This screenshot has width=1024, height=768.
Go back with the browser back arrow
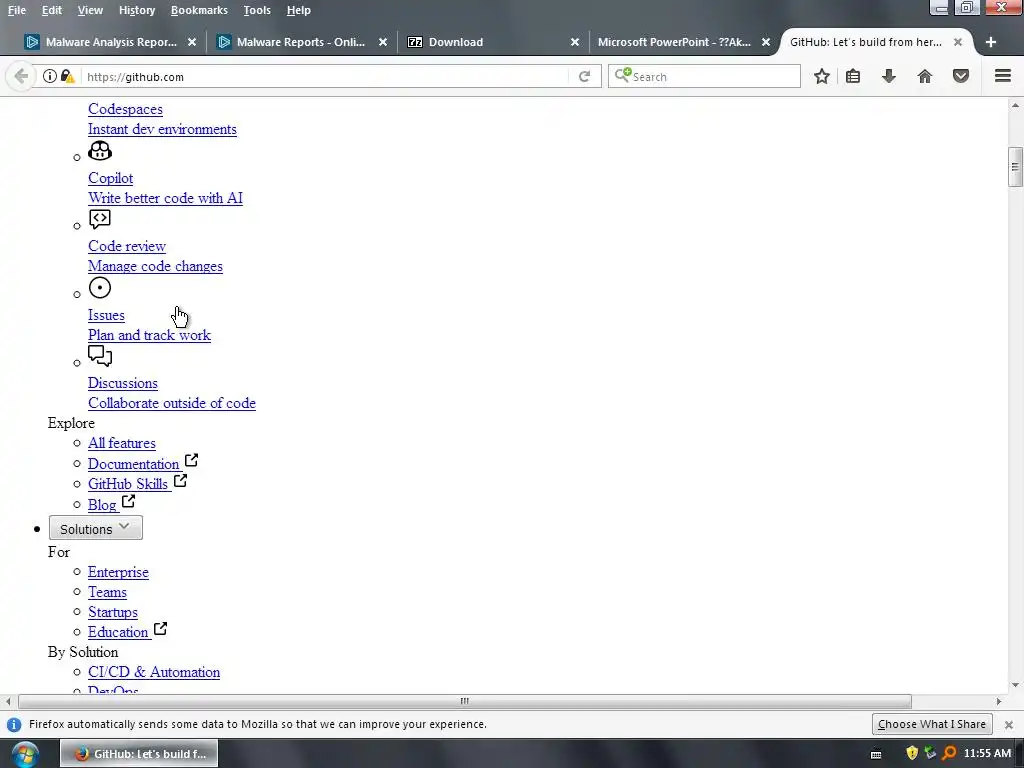click(21, 76)
